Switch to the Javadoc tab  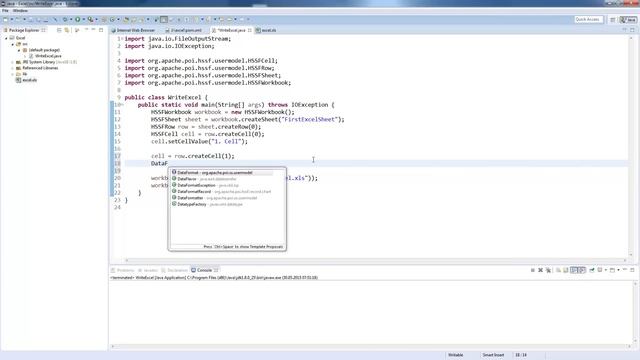148,270
